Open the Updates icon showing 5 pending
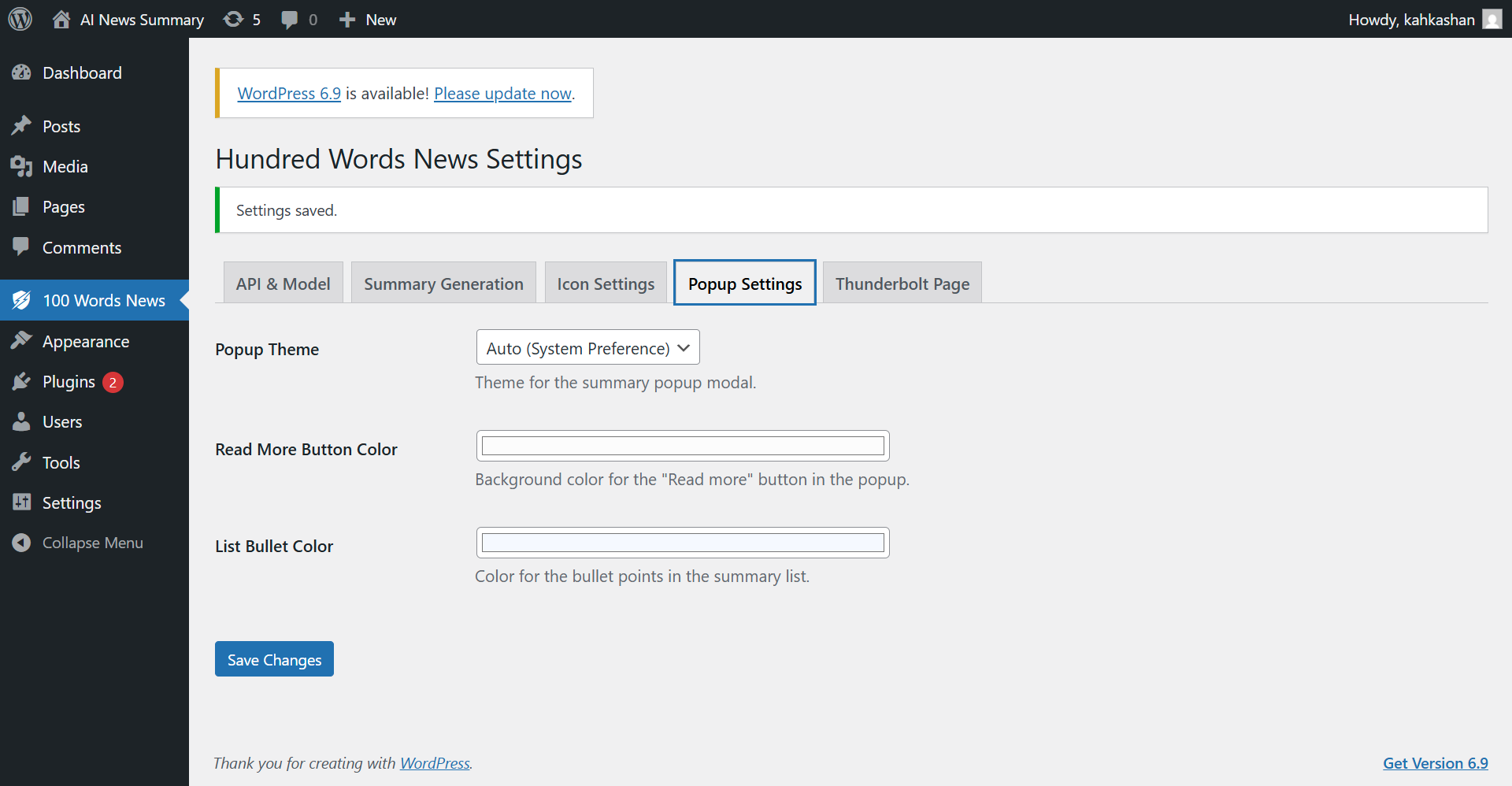This screenshot has height=786, width=1512. (234, 19)
